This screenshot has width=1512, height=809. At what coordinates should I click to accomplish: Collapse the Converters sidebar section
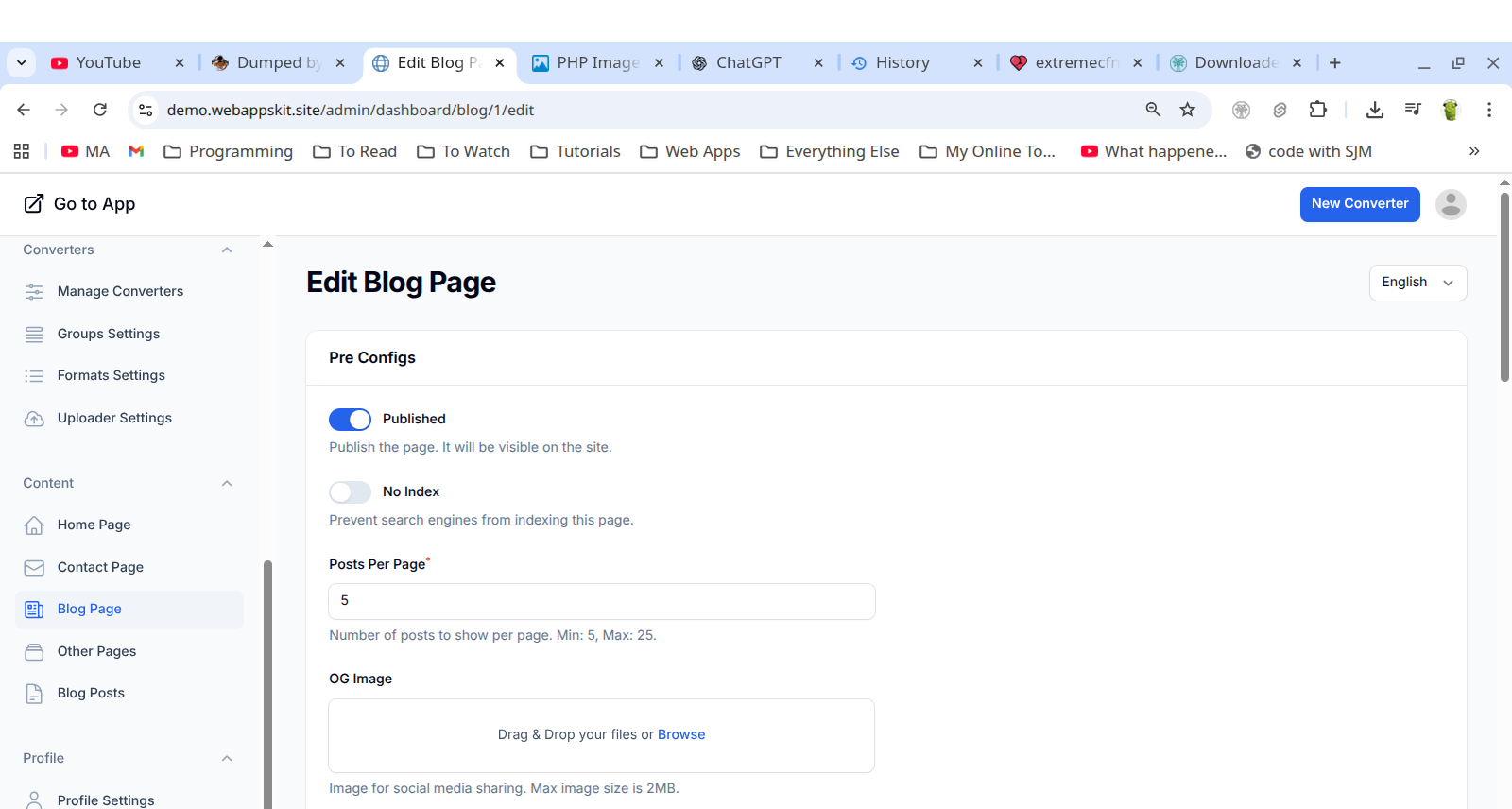(227, 250)
